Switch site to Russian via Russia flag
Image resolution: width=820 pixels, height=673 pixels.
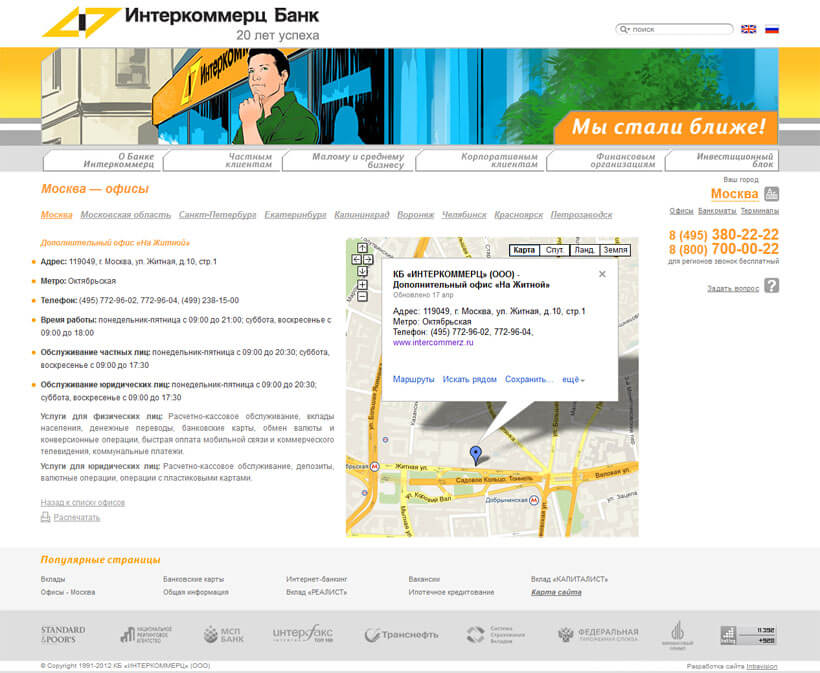771,29
